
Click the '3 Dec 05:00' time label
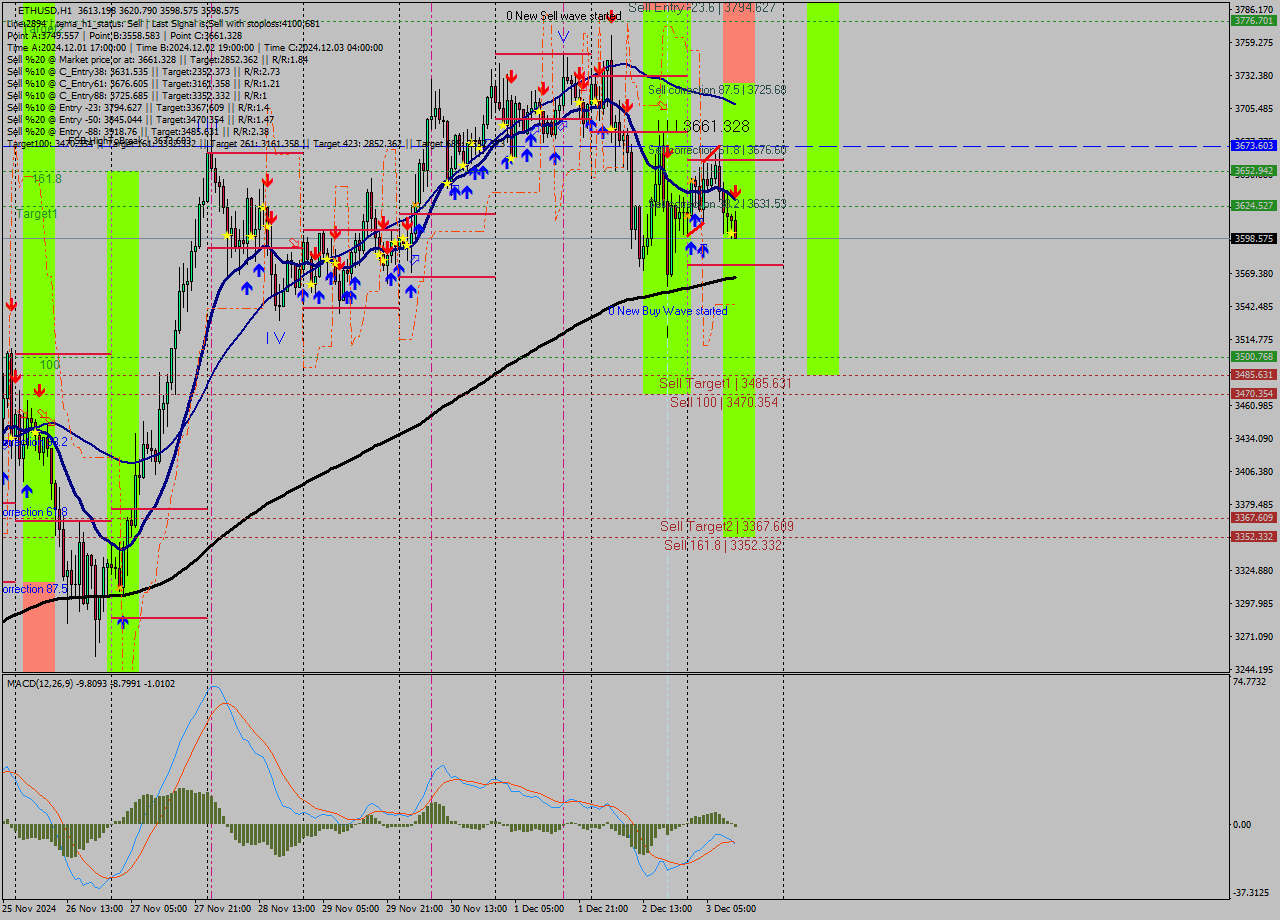pyautogui.click(x=731, y=909)
